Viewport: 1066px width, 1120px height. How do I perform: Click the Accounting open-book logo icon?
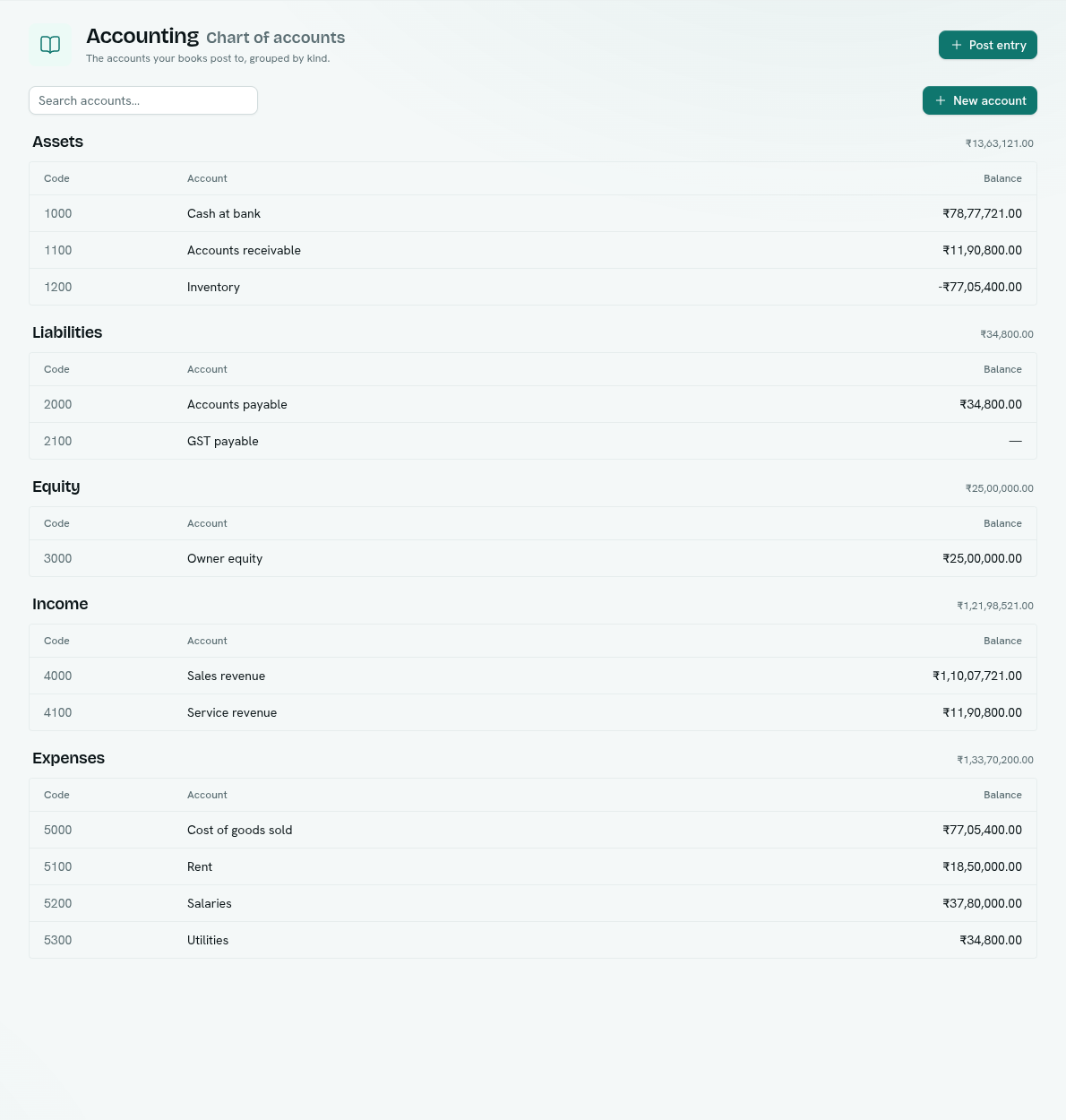point(50,45)
